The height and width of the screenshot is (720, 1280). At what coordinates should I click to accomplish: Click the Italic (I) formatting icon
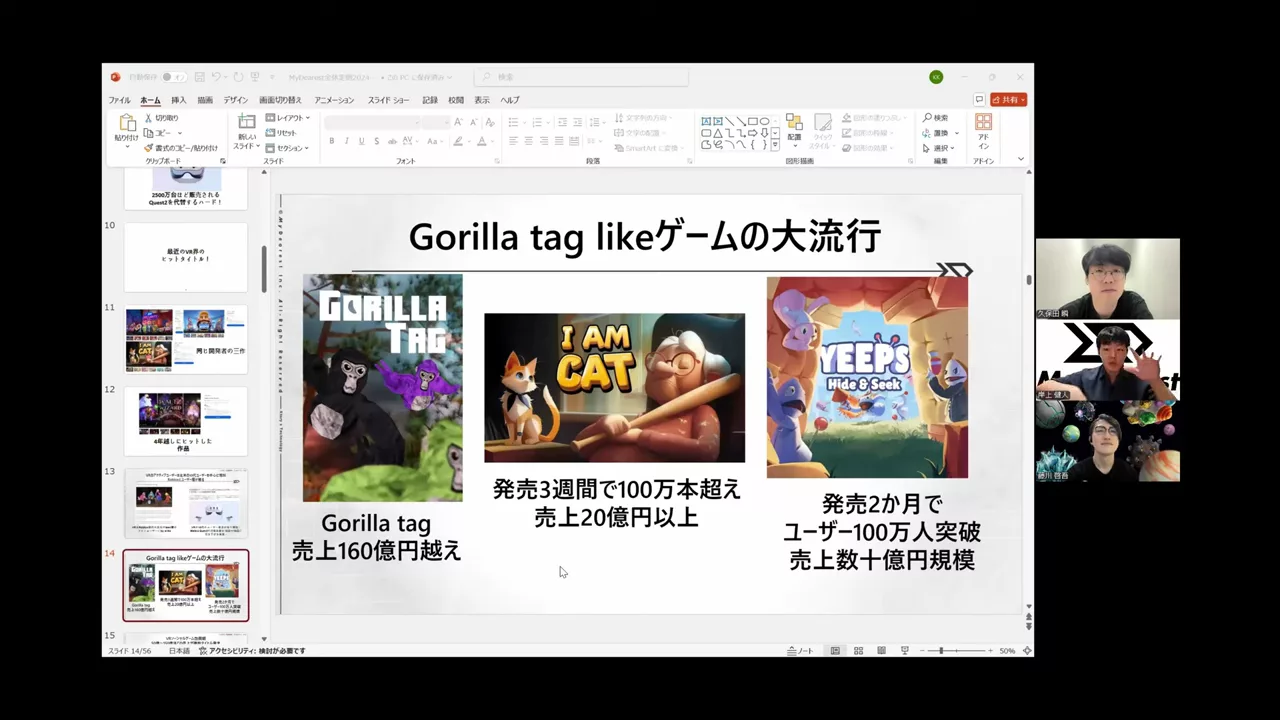point(347,141)
